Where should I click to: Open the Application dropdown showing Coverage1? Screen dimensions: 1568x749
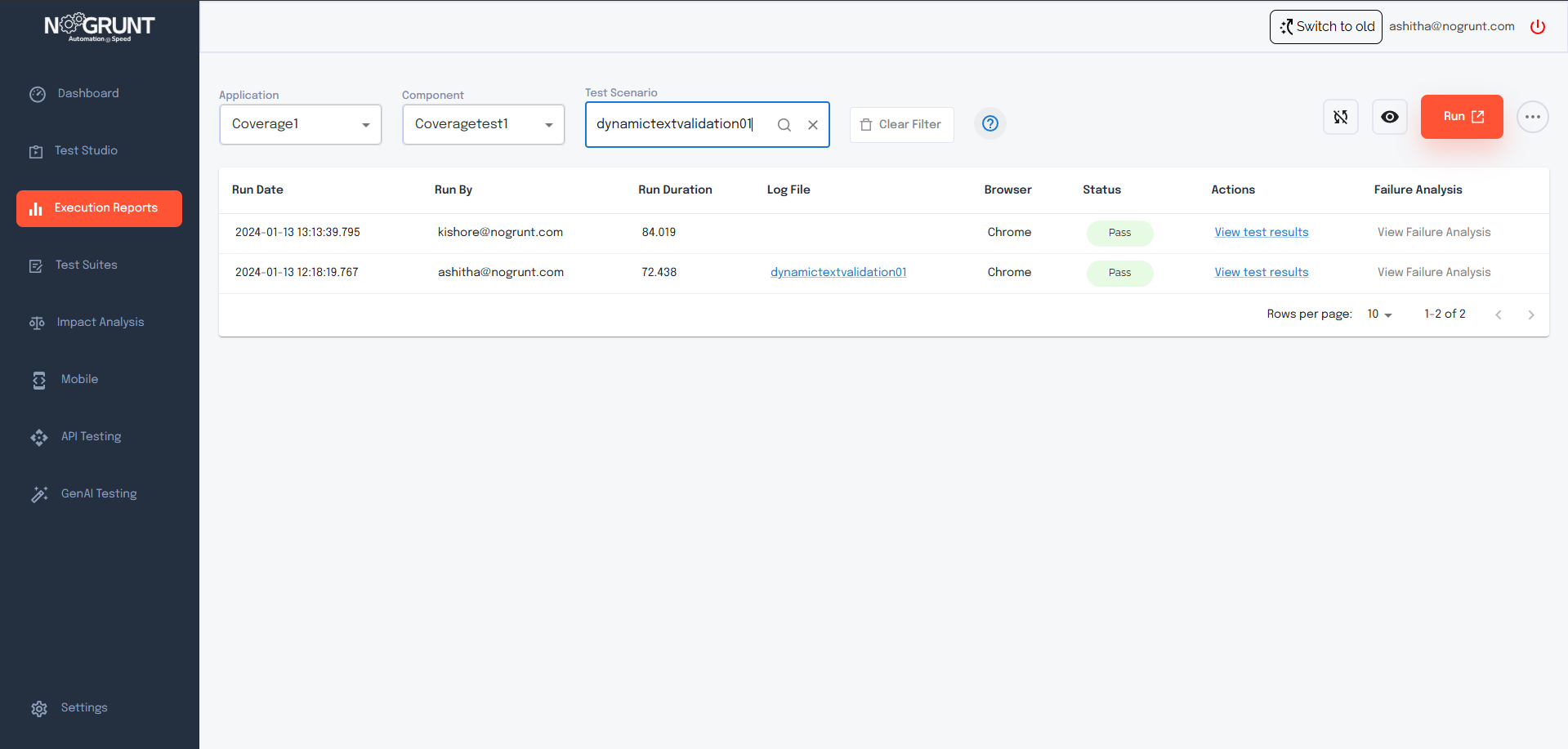pos(301,124)
